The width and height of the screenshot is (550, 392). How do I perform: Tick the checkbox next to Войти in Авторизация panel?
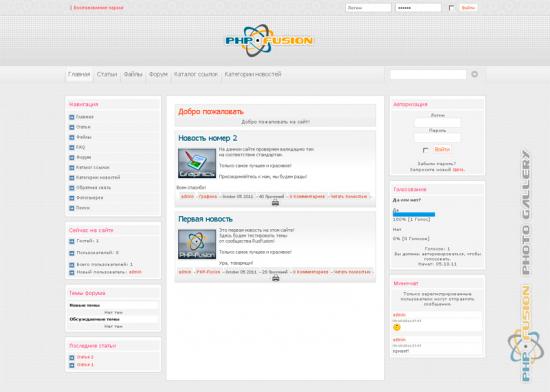point(425,150)
